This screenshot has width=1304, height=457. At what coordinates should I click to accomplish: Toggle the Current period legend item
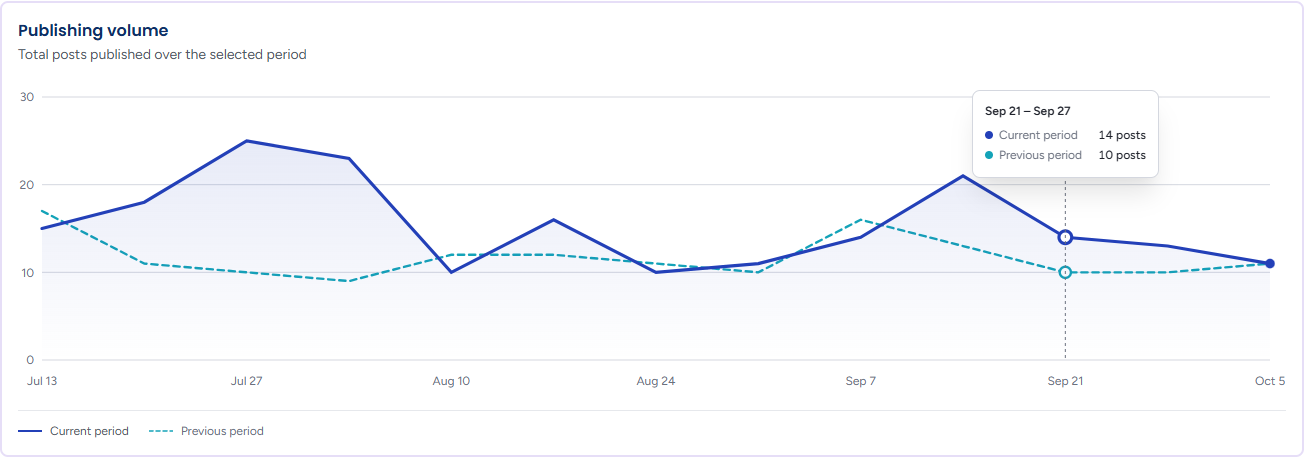pyautogui.click(x=74, y=431)
